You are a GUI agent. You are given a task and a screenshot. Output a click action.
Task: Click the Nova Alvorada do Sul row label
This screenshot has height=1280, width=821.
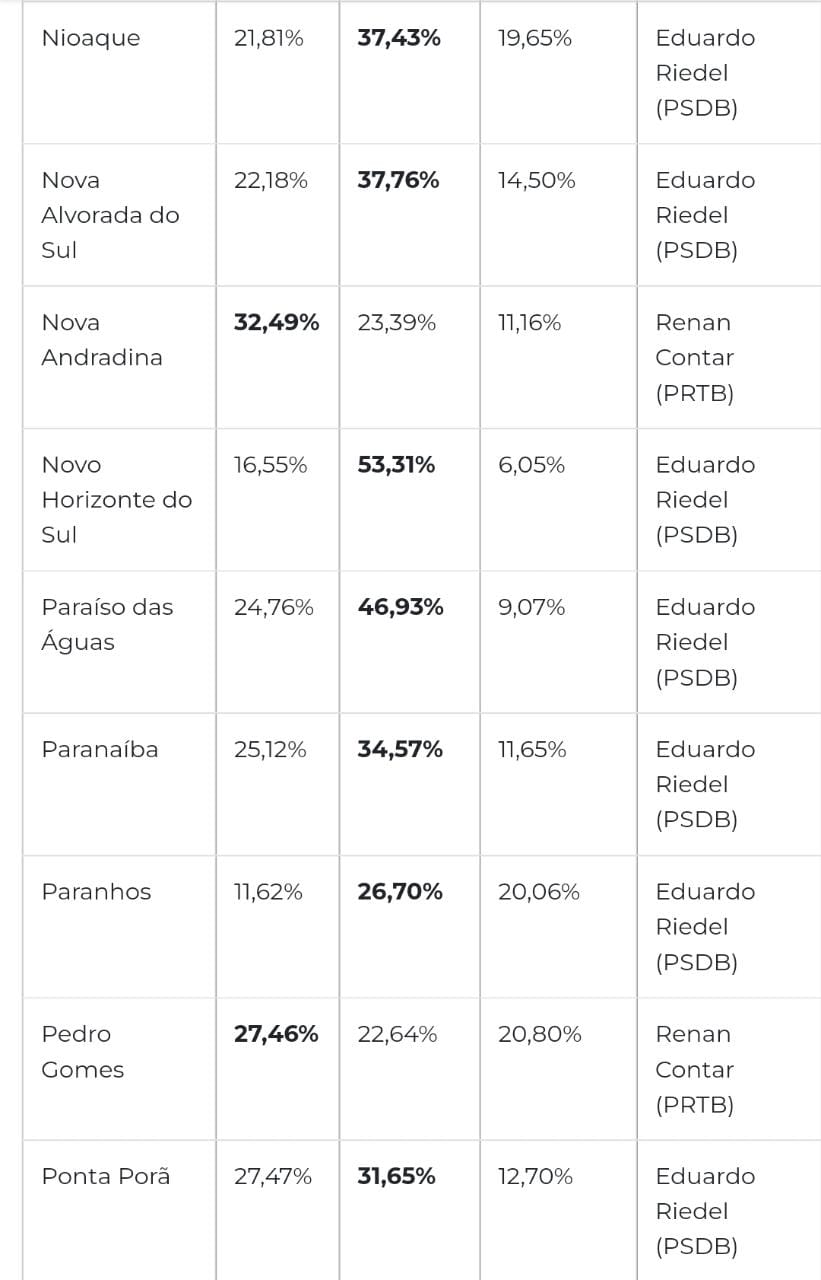coord(110,215)
